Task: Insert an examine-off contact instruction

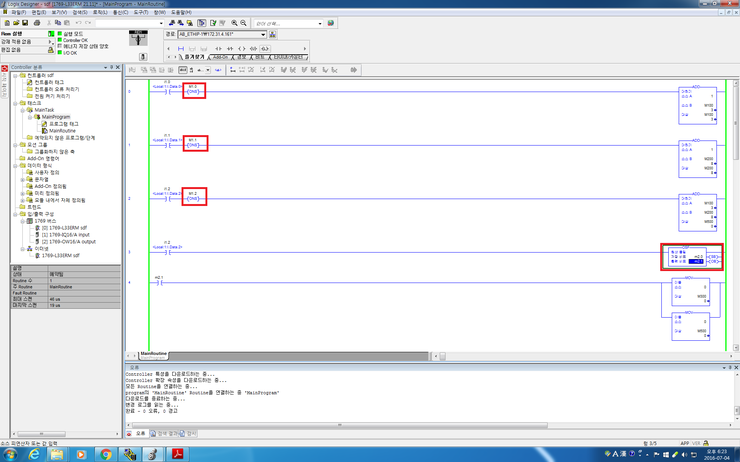Action: pyautogui.click(x=230, y=49)
